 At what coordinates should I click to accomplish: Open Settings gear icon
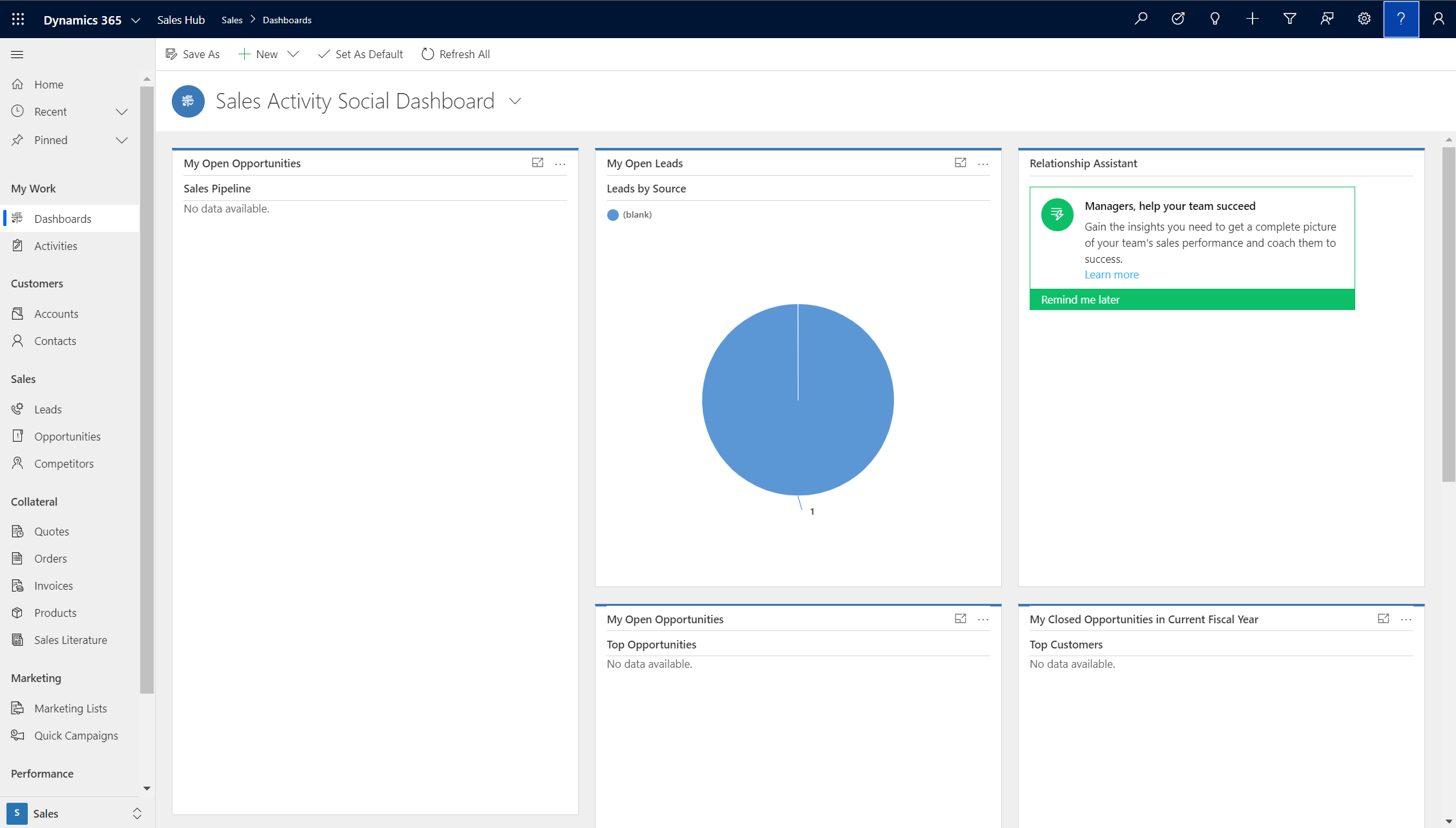[x=1364, y=19]
